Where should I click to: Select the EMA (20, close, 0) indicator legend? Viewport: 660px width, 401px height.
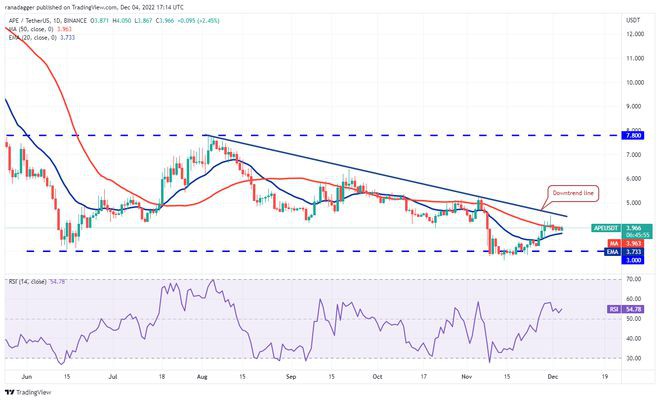(x=32, y=38)
